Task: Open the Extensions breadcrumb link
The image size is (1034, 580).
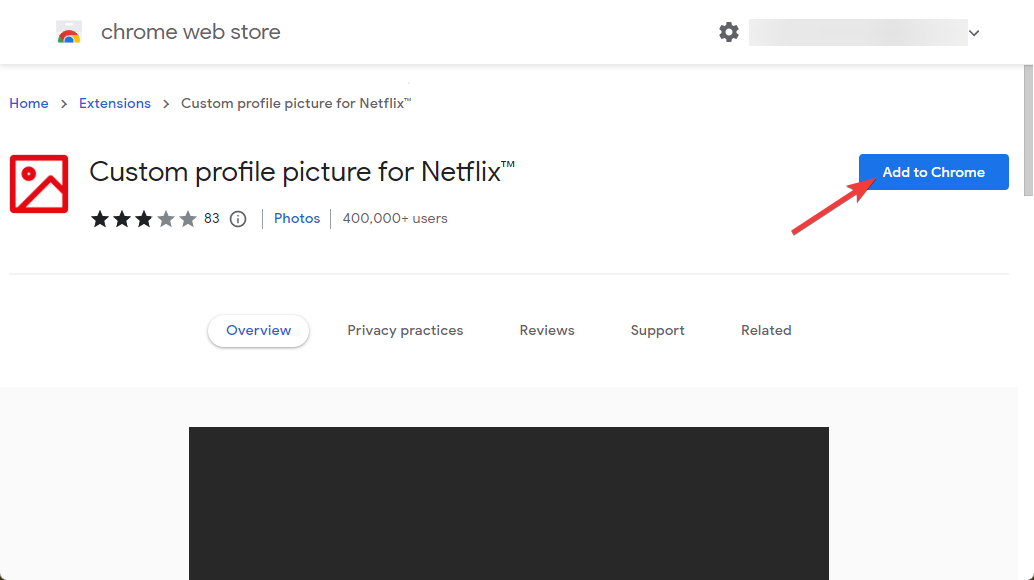Action: [115, 103]
